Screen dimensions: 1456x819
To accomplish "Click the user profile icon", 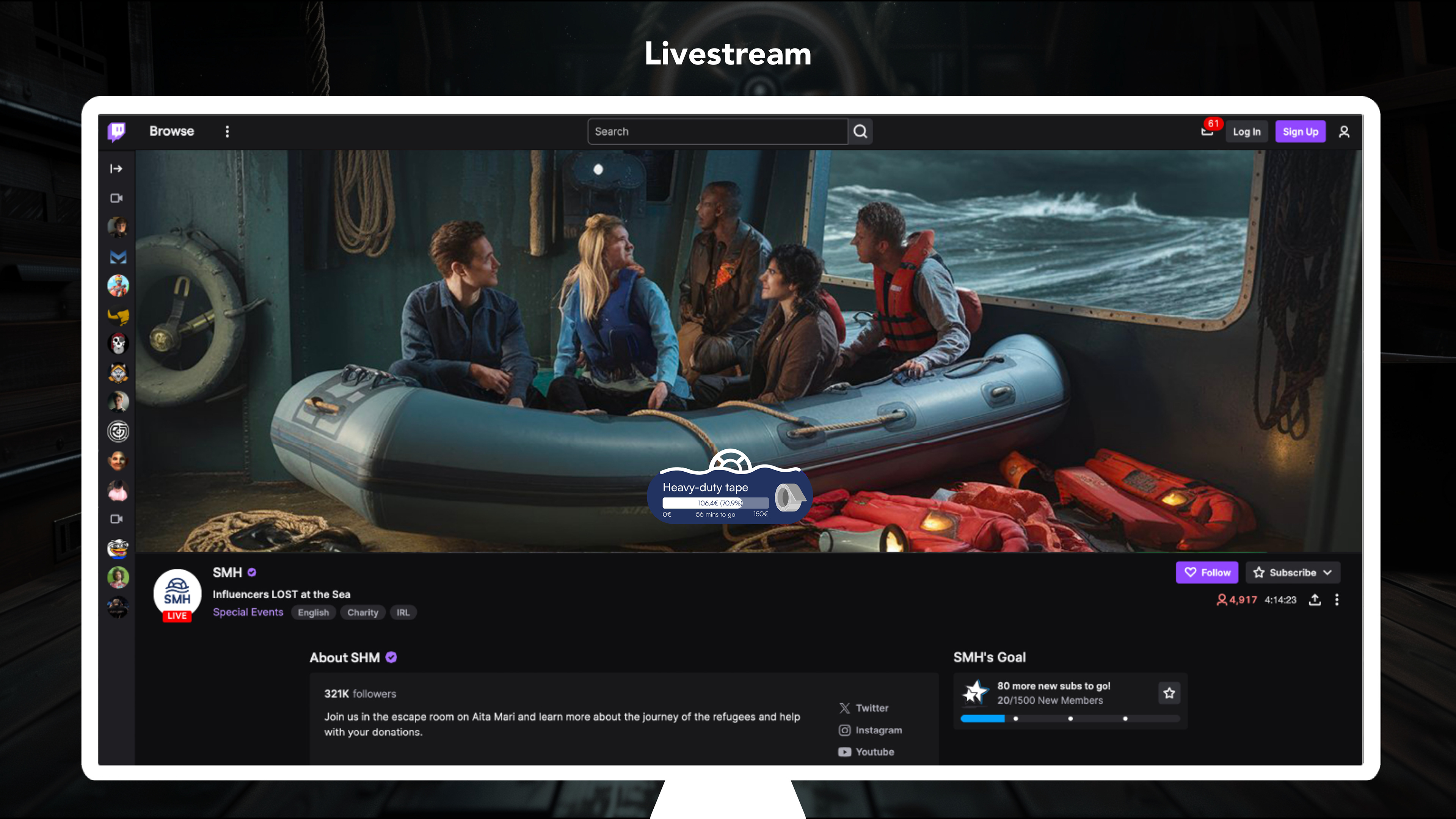I will (1344, 132).
